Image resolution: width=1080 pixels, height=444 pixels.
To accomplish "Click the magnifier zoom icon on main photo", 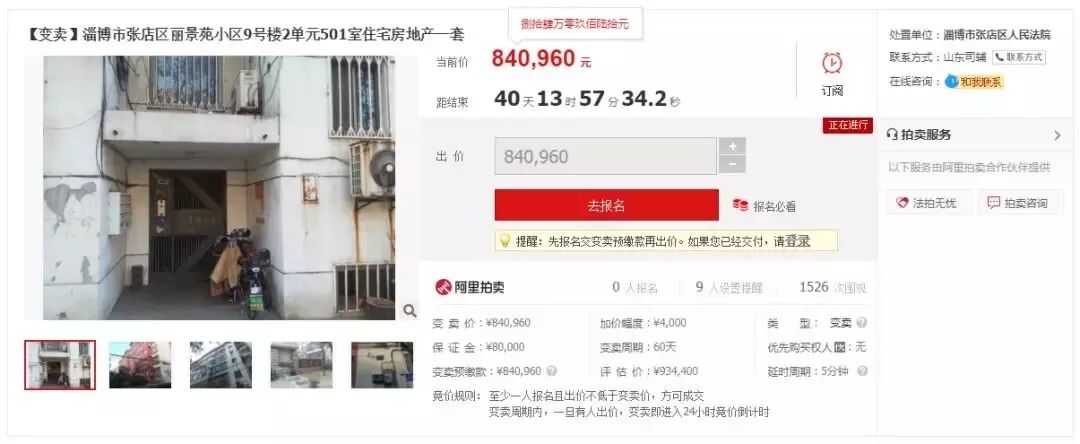I will pos(409,311).
